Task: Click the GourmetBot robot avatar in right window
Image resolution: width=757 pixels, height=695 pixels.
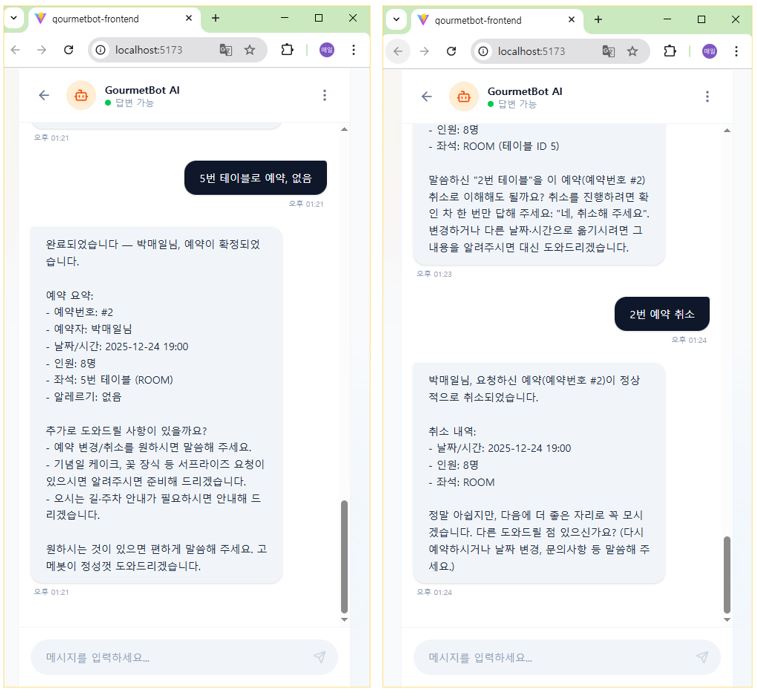Action: tap(464, 97)
